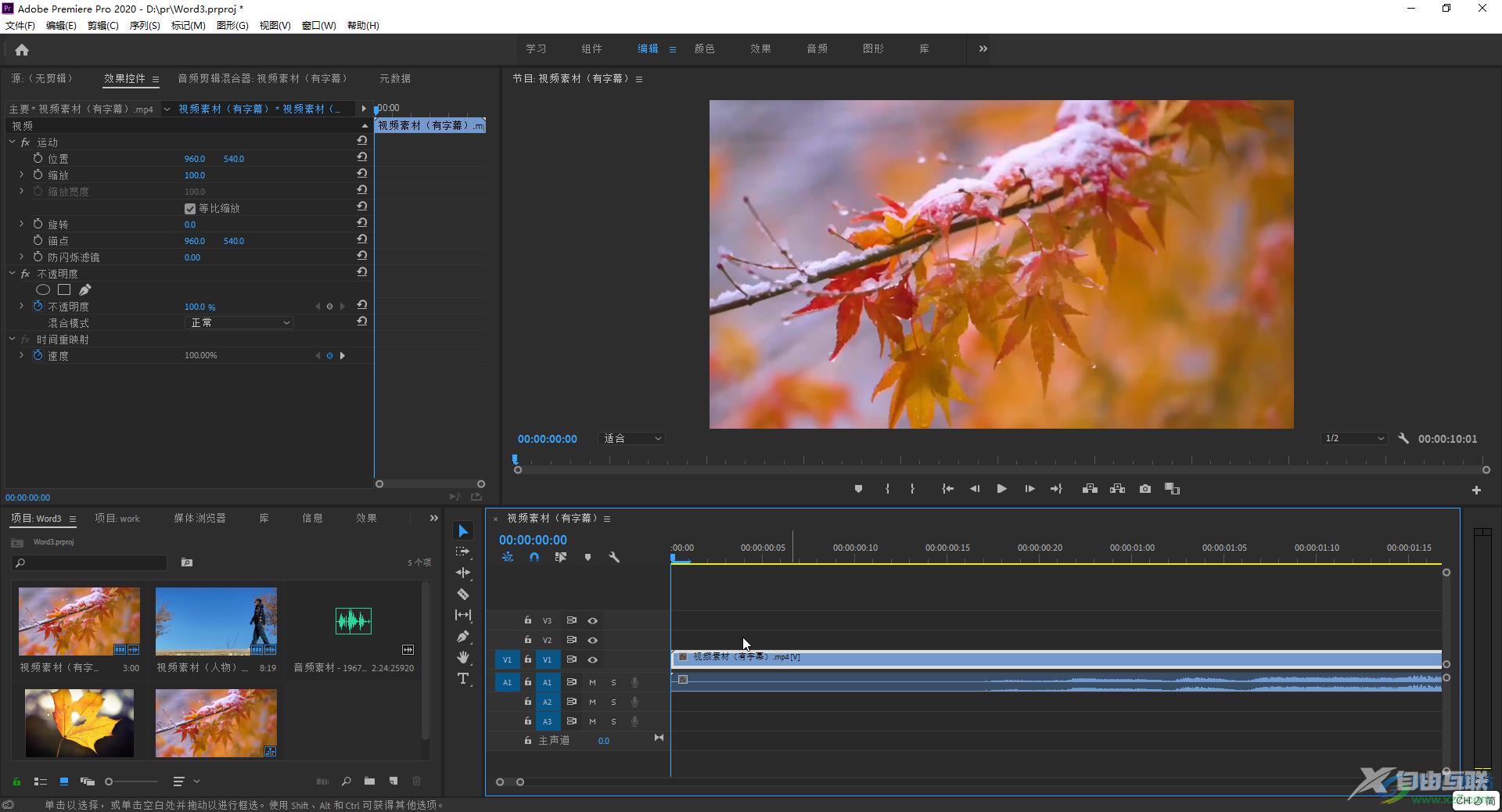Open program monitor settings wrench
Viewport: 1502px width, 812px height.
[1403, 439]
